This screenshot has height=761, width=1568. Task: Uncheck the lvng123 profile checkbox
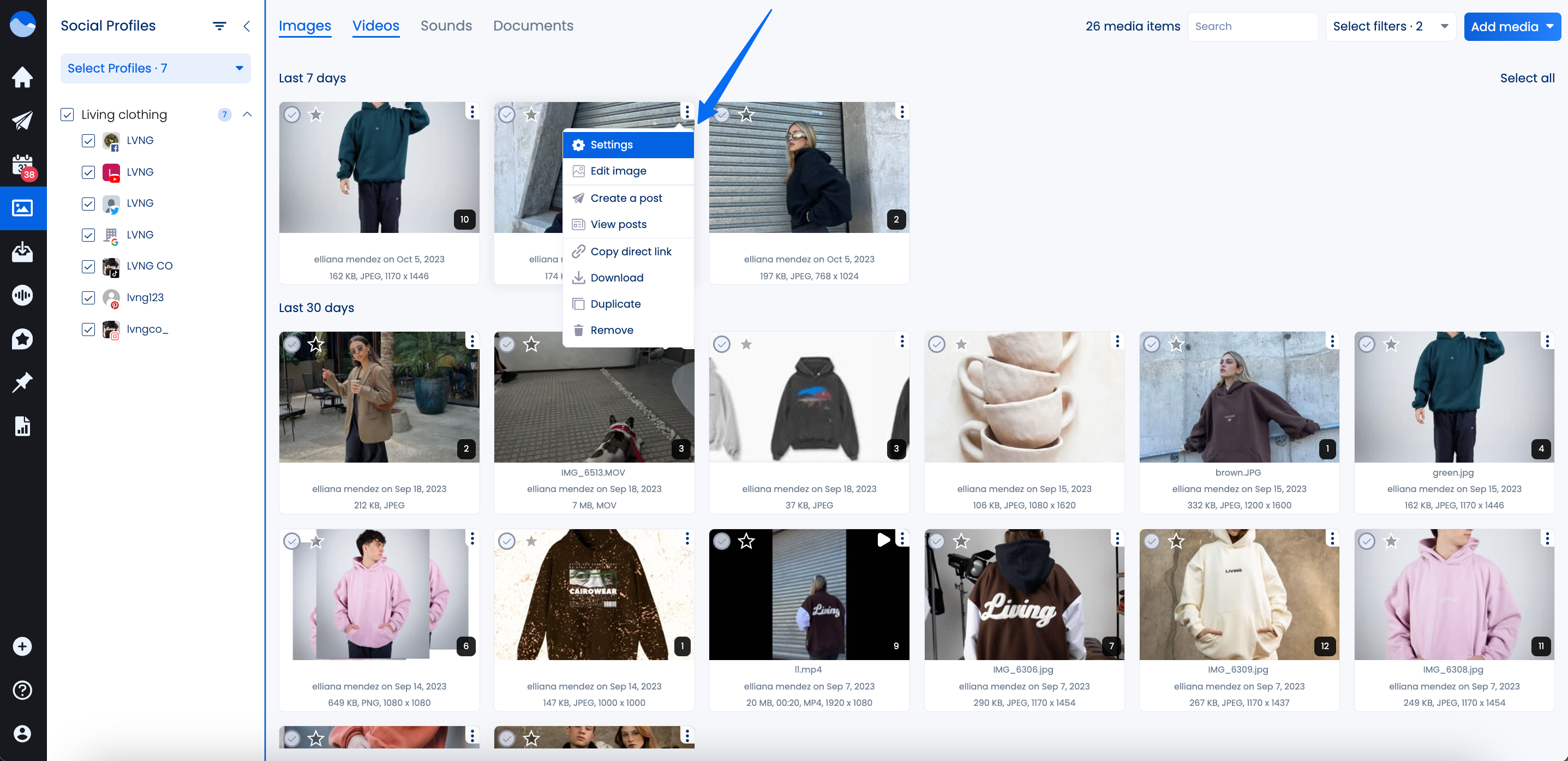(x=88, y=298)
